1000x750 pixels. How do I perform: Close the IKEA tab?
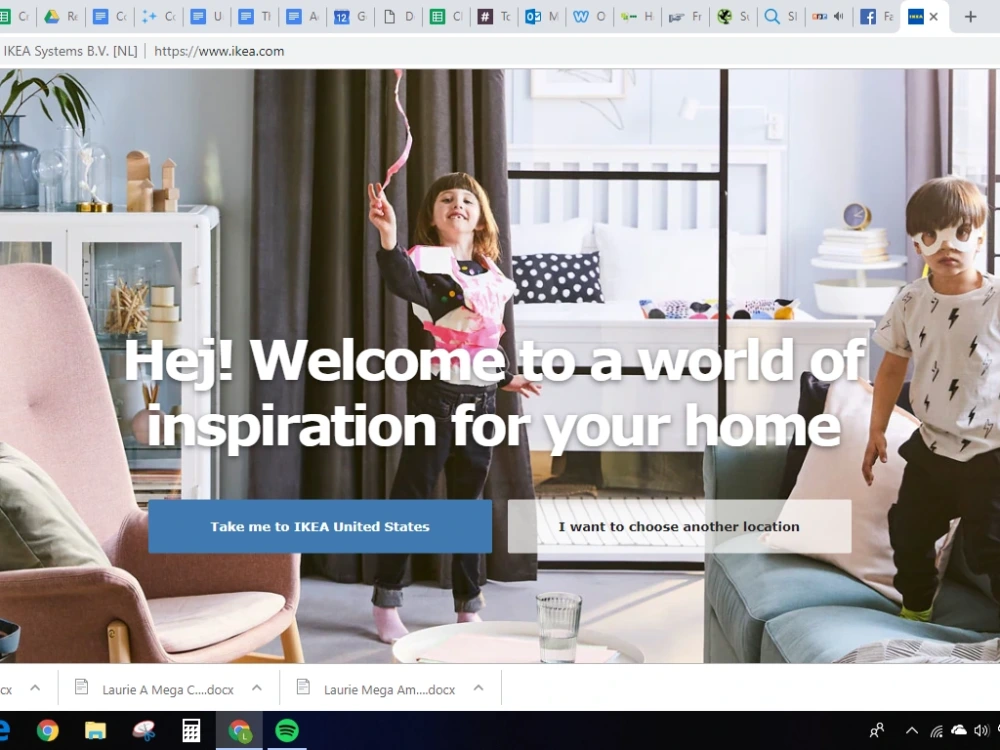click(934, 17)
